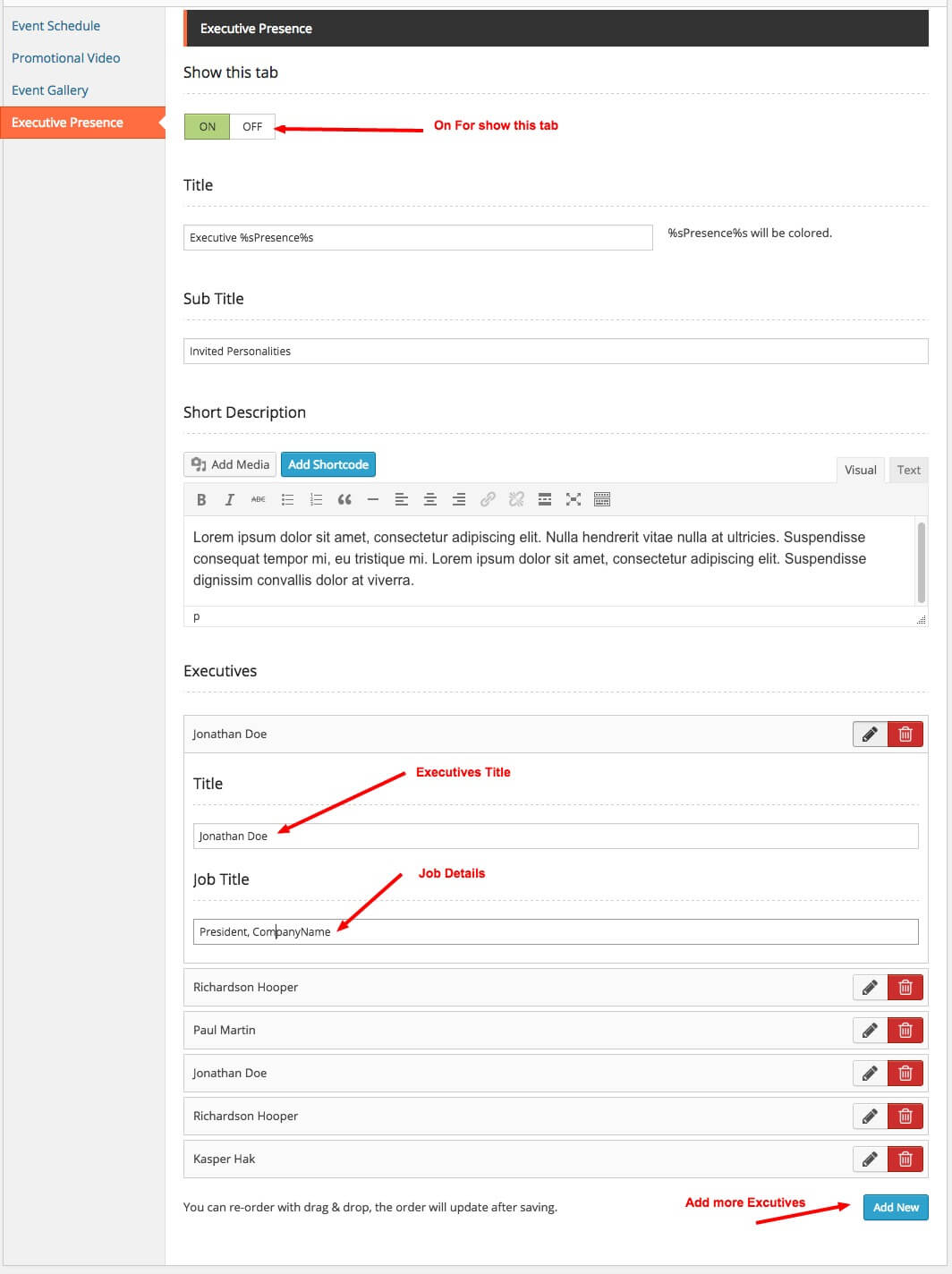Click the Italic formatting icon

click(230, 500)
